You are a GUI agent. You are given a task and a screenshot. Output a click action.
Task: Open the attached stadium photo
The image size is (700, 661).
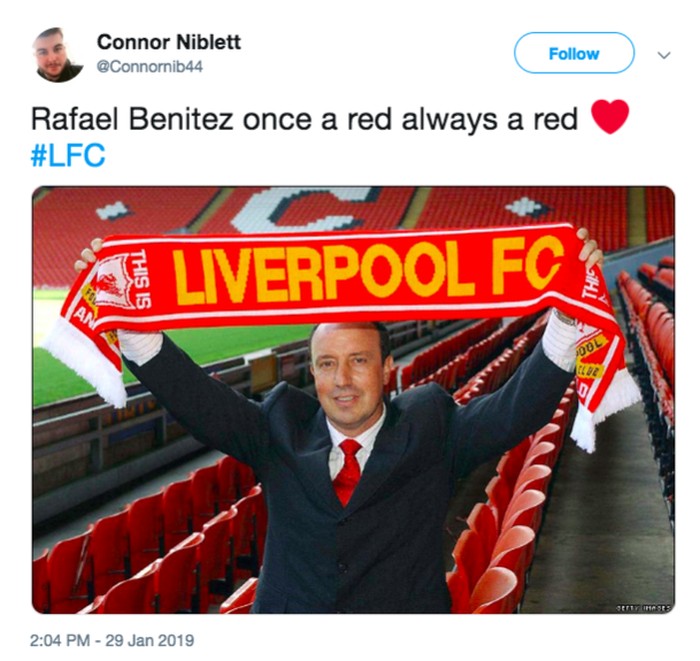tap(354, 400)
